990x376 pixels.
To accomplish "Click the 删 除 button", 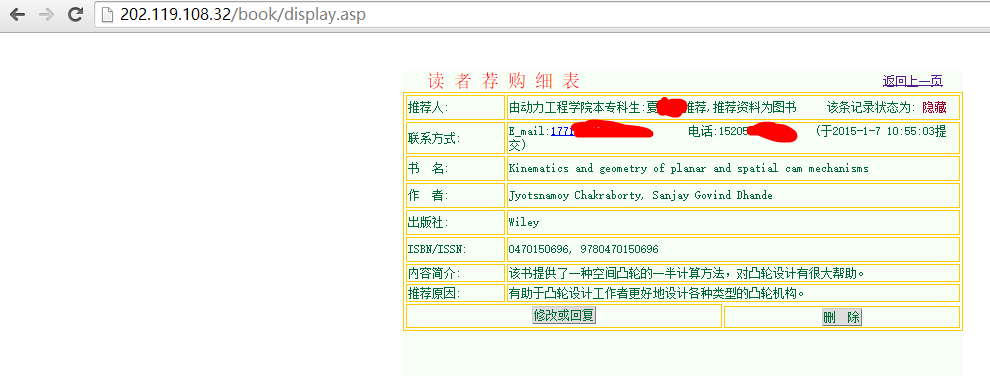I will click(x=842, y=317).
